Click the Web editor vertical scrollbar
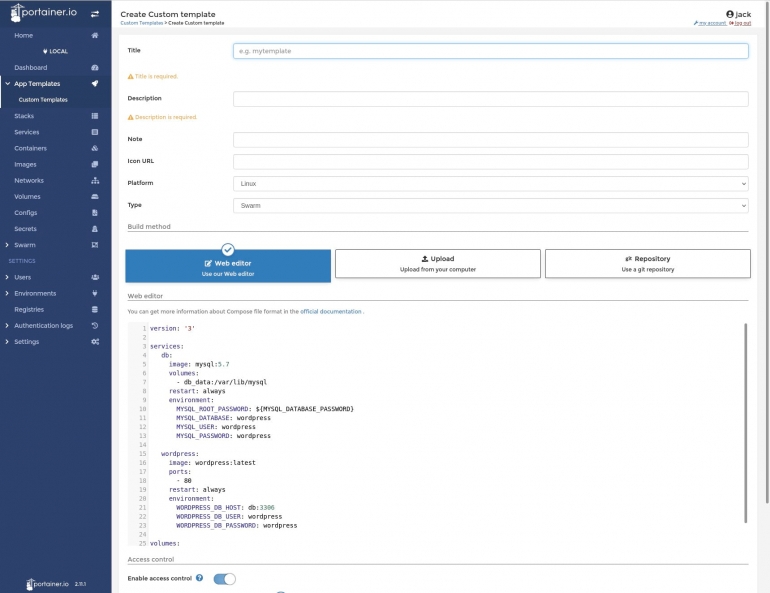Image resolution: width=770 pixels, height=593 pixels. (745, 423)
